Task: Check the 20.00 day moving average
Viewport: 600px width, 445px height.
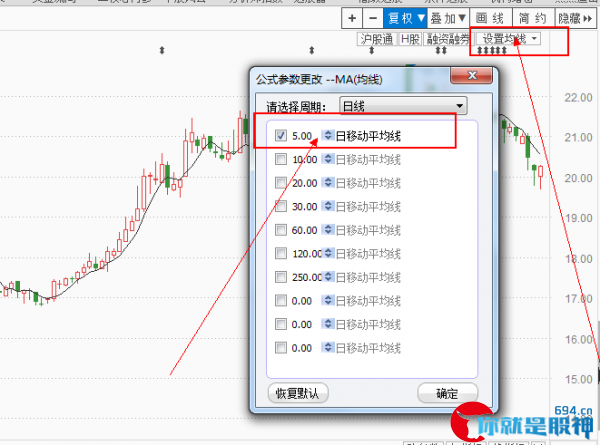Action: coord(281,183)
